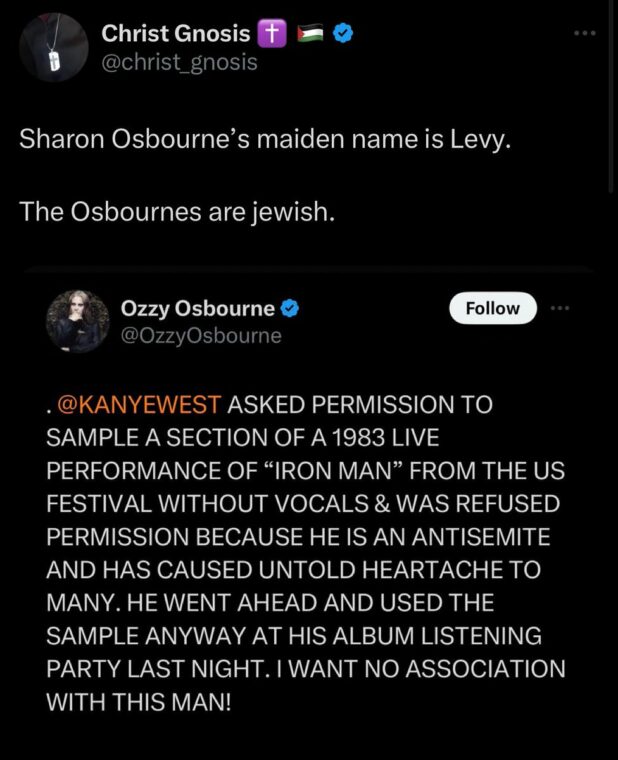The height and width of the screenshot is (760, 618).
Task: Click the @OzzyOsbourne handle
Action: tap(202, 336)
